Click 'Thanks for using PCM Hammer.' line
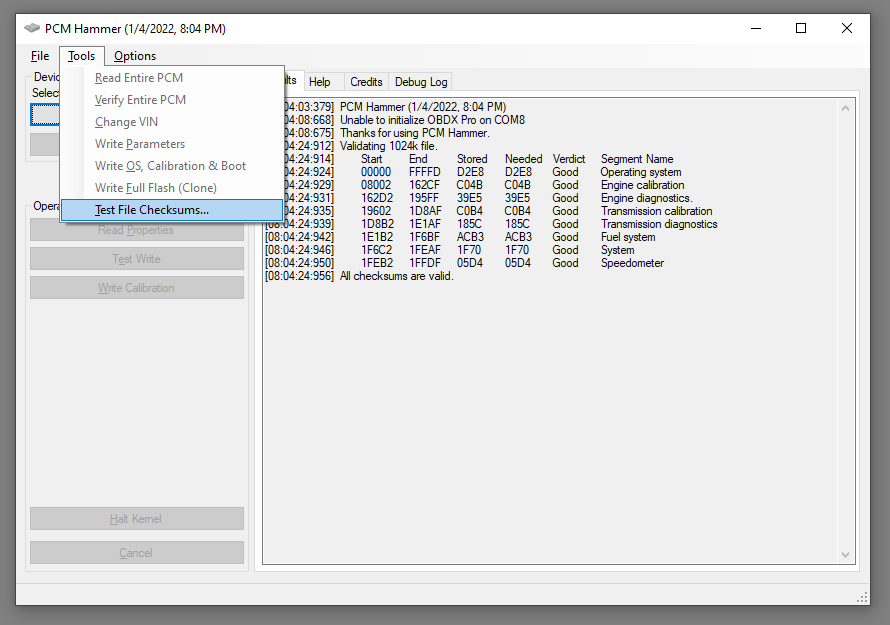Screen dimensions: 890x625 414,133
